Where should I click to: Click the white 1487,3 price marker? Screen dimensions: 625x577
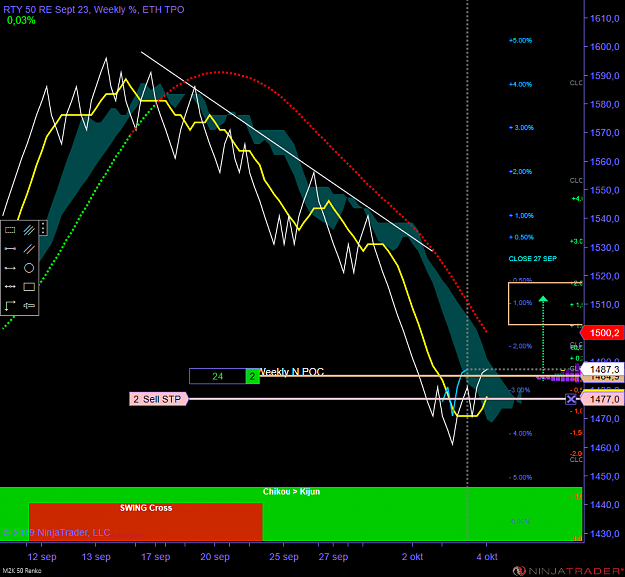[x=602, y=369]
